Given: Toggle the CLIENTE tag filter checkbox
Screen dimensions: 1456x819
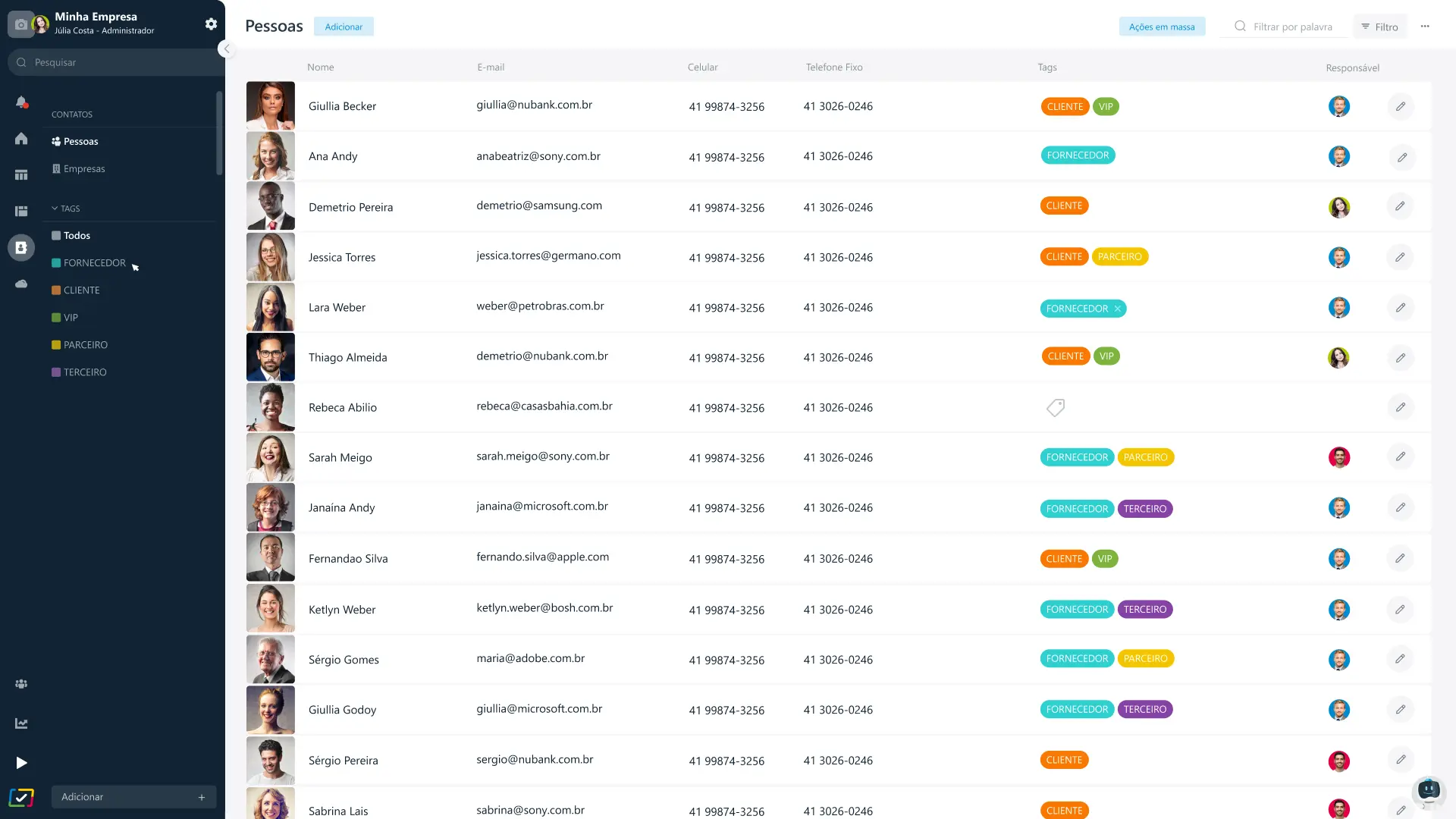Looking at the screenshot, I should click(x=56, y=290).
